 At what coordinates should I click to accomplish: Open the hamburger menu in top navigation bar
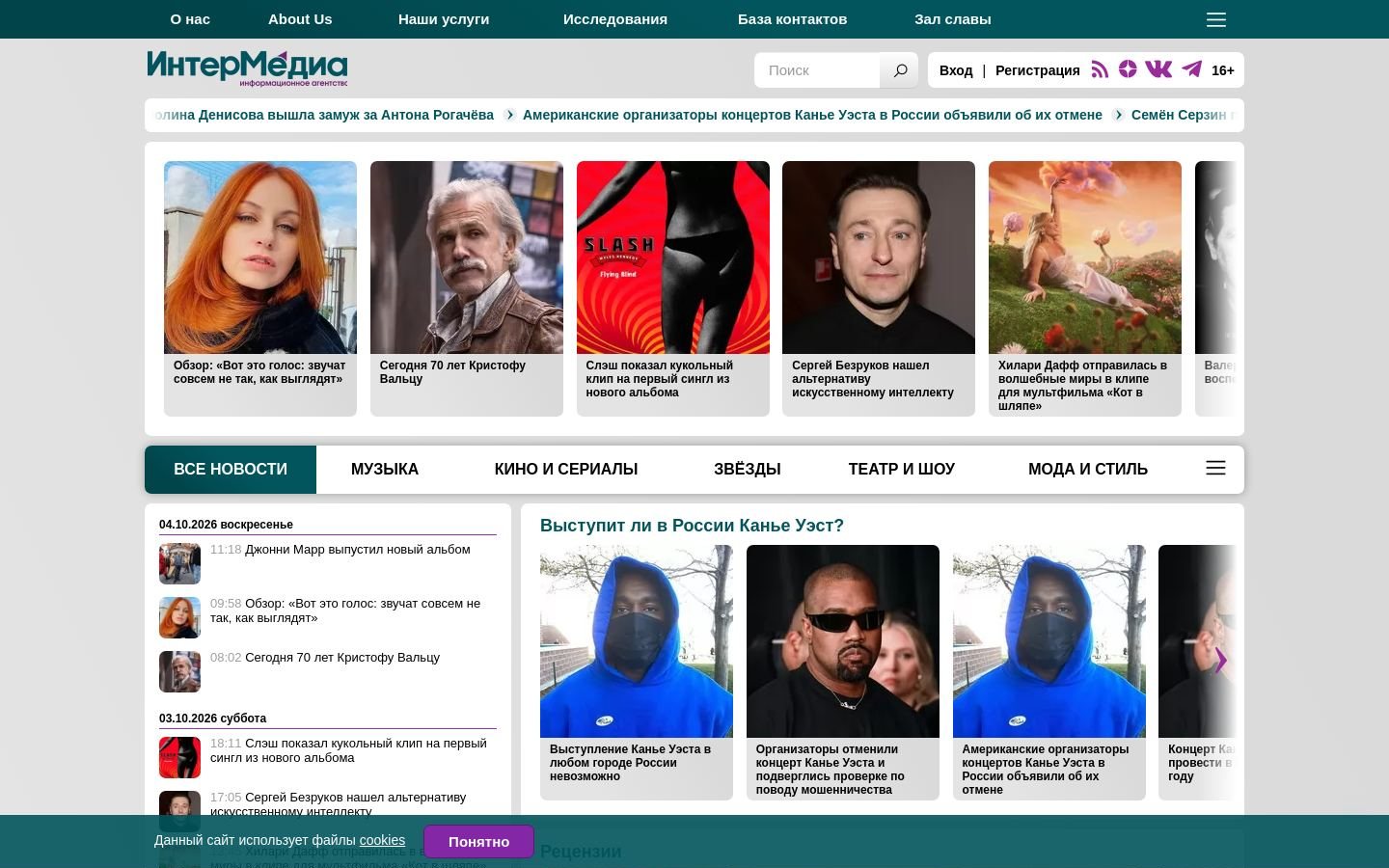coord(1215,19)
